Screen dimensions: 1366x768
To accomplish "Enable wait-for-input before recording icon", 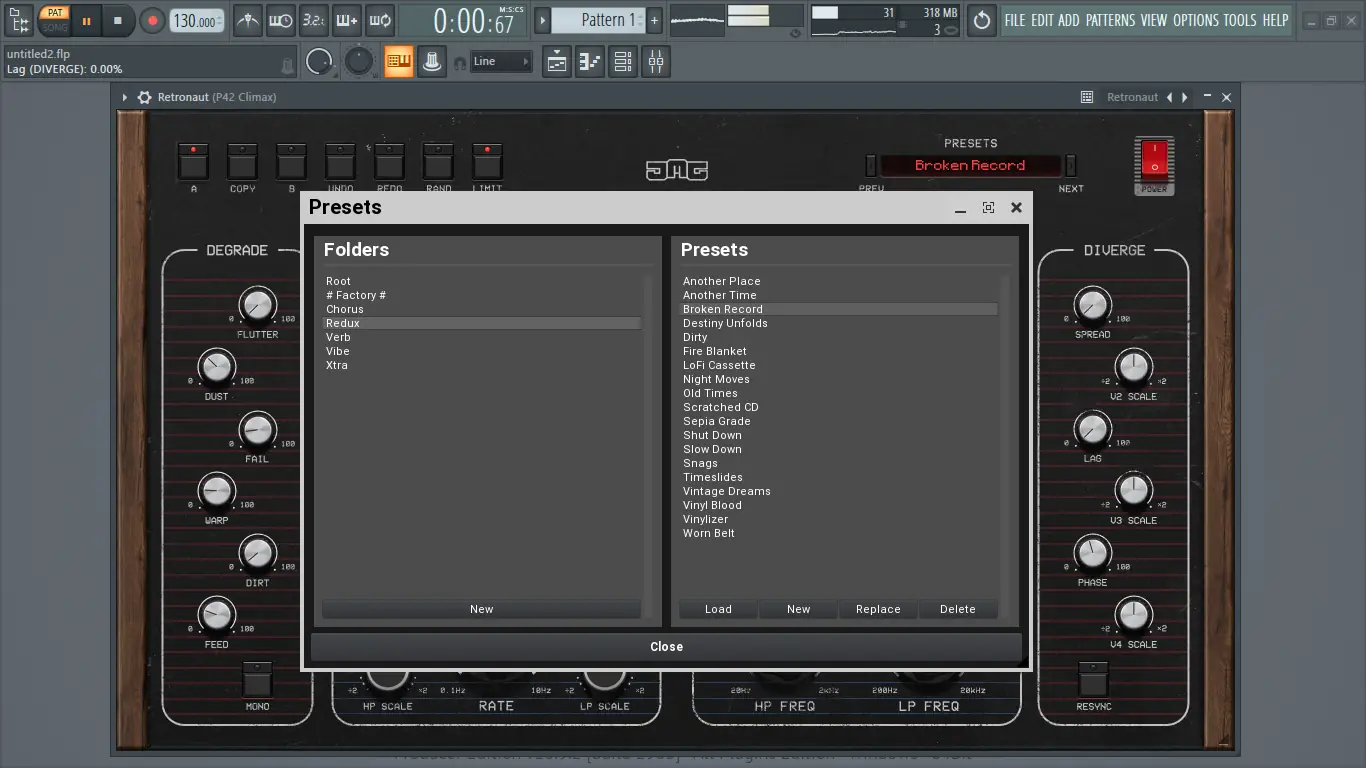I will tap(281, 20).
